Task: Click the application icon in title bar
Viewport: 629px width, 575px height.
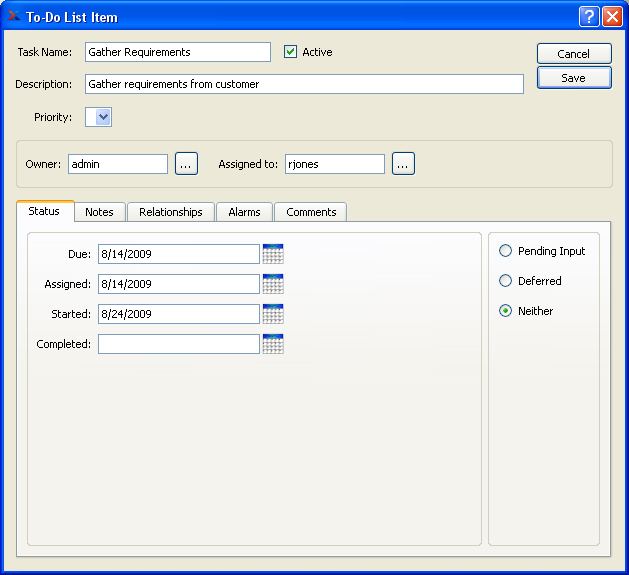Action: (x=13, y=17)
